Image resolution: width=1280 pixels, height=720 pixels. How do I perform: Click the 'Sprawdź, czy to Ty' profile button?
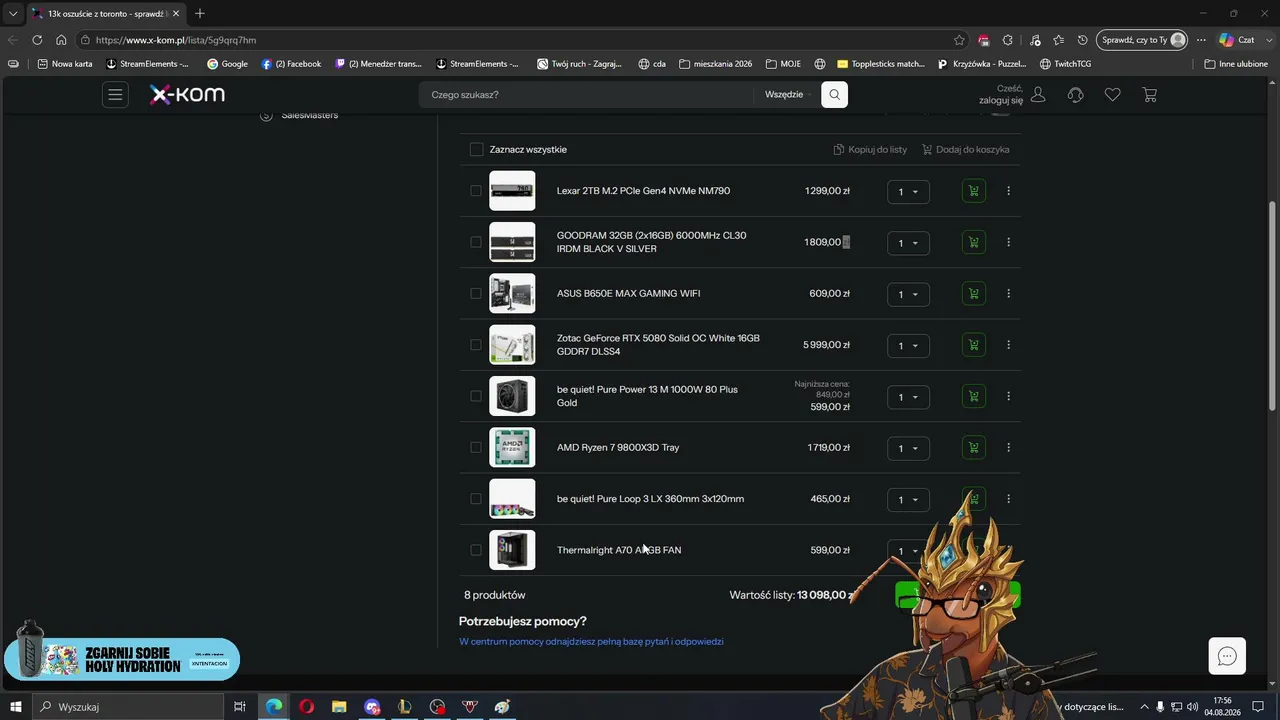tap(1142, 40)
